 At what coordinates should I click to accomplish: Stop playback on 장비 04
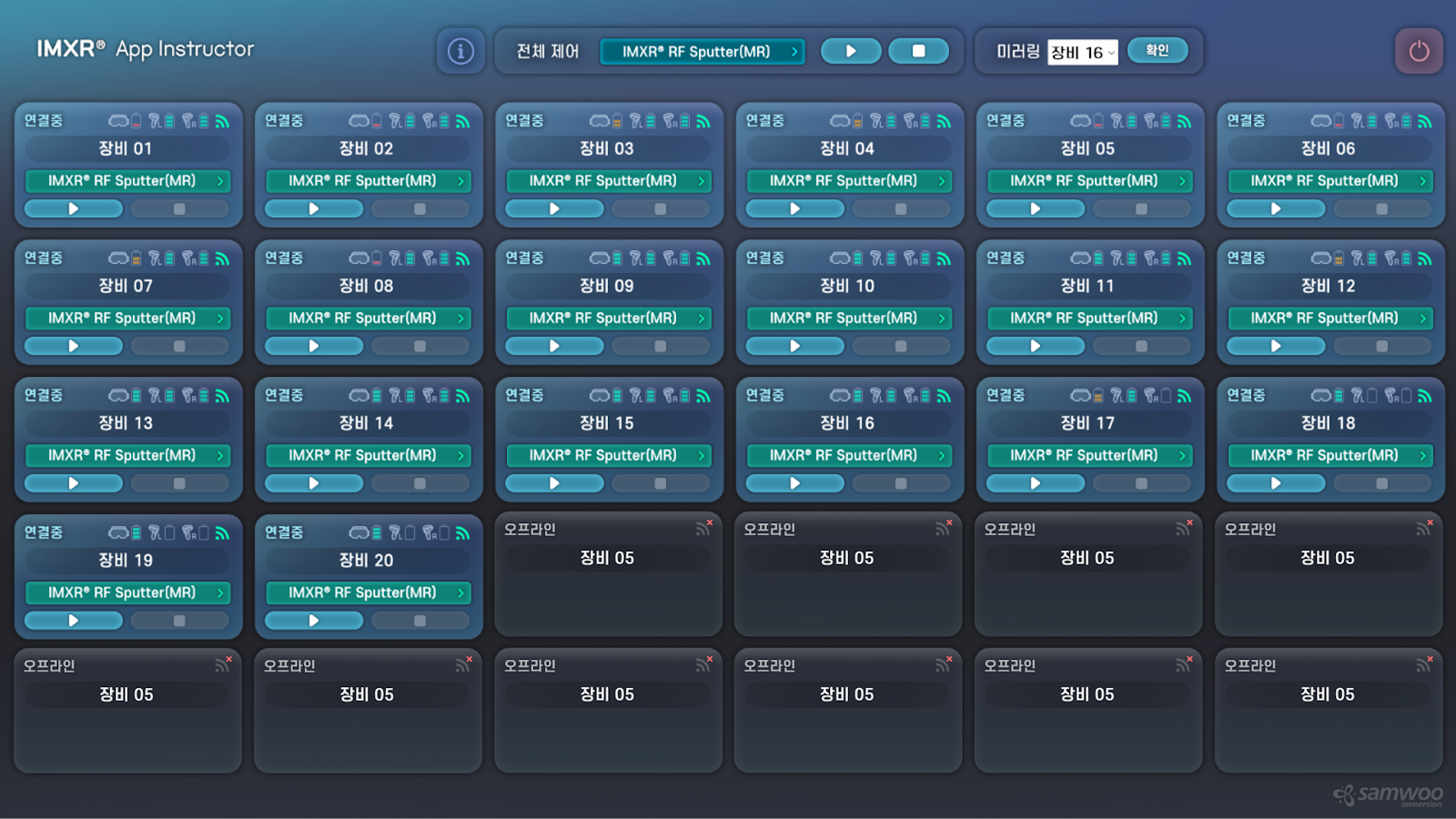tap(901, 209)
